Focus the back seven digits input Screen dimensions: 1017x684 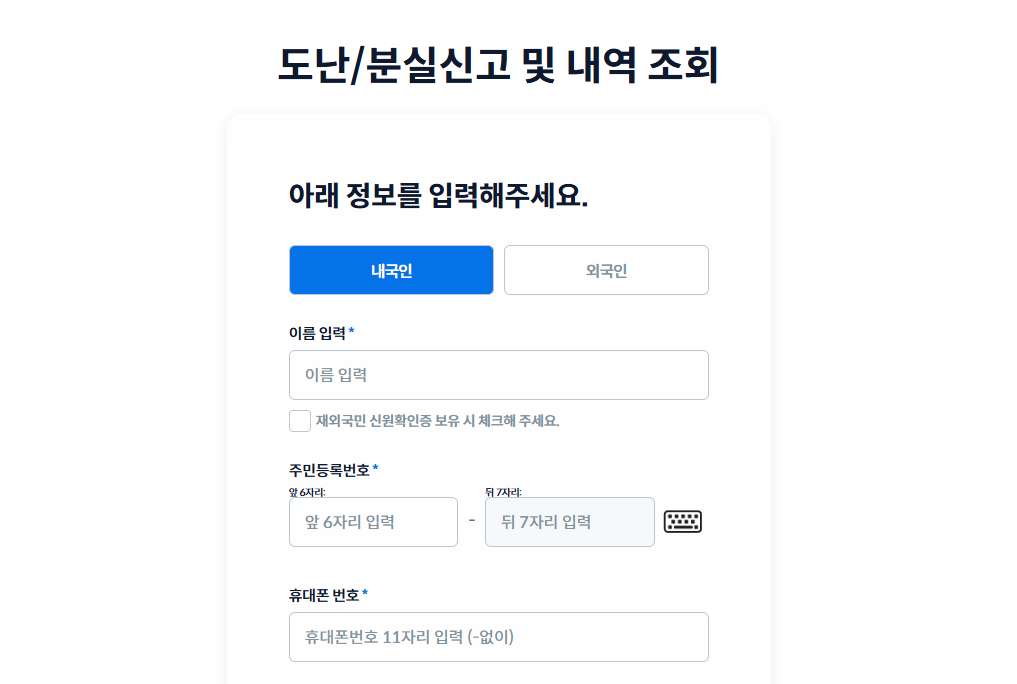[569, 521]
